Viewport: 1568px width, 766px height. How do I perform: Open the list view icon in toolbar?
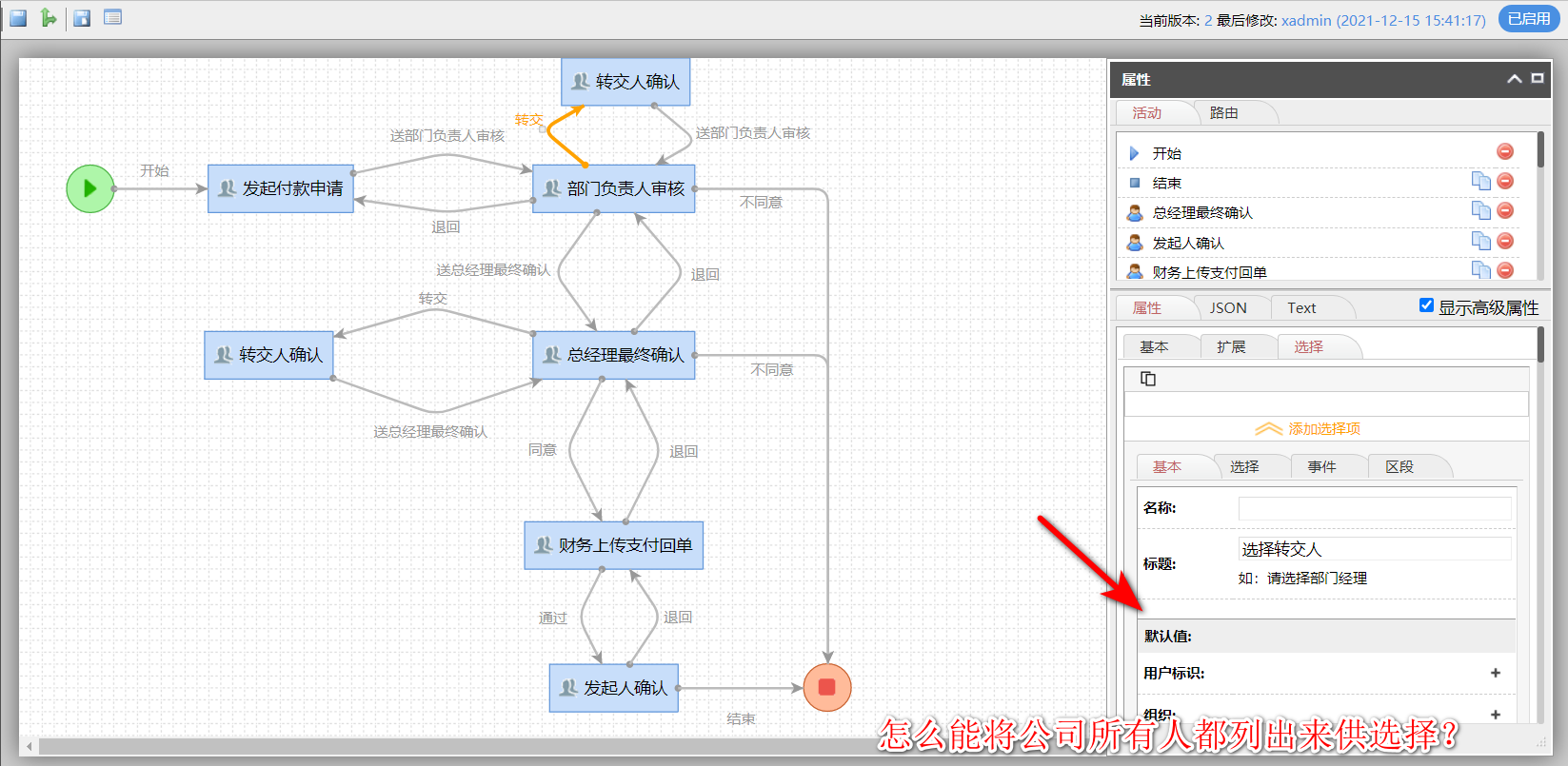pos(112,17)
